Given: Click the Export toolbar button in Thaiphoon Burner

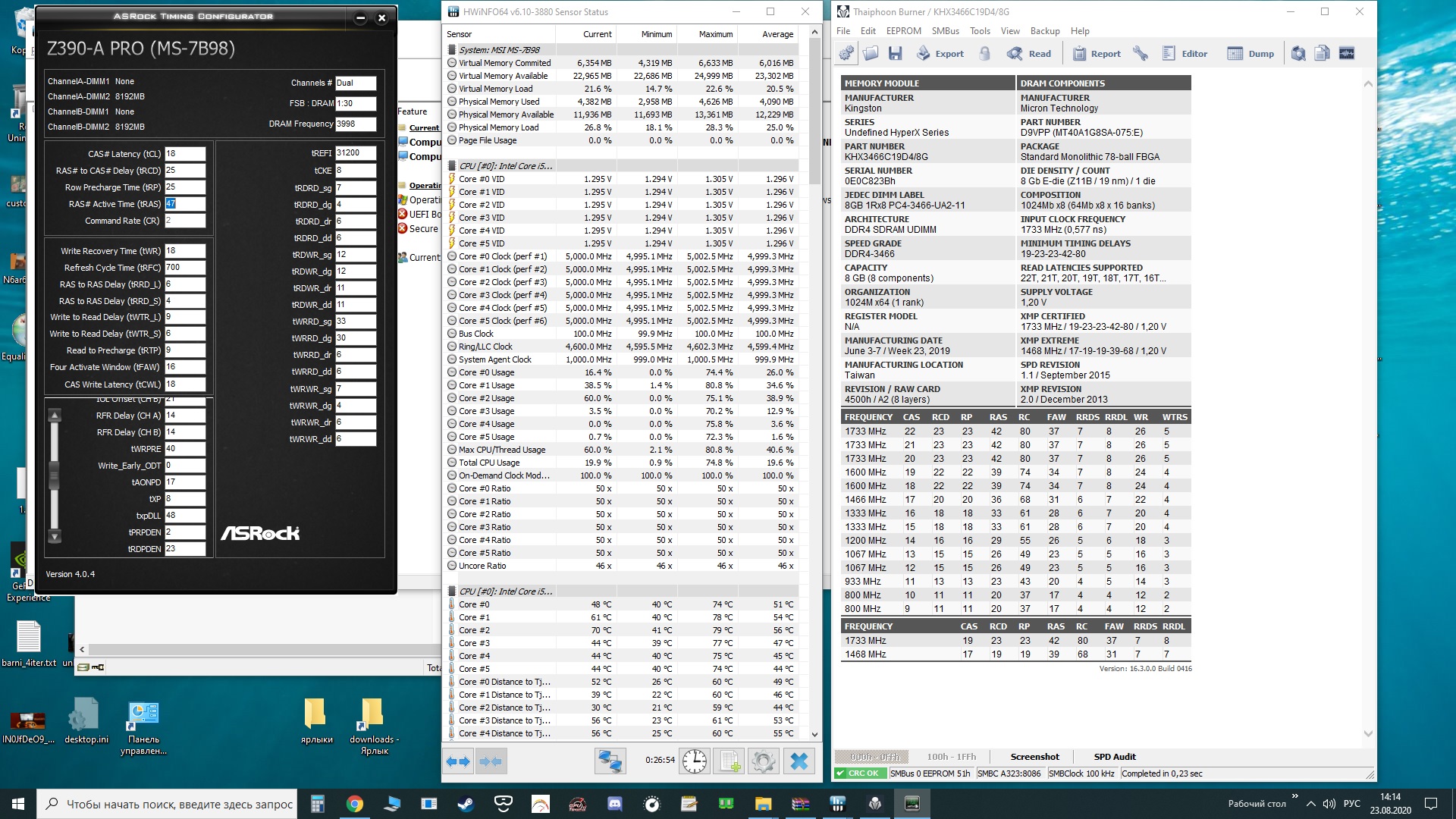Looking at the screenshot, I should coord(940,54).
